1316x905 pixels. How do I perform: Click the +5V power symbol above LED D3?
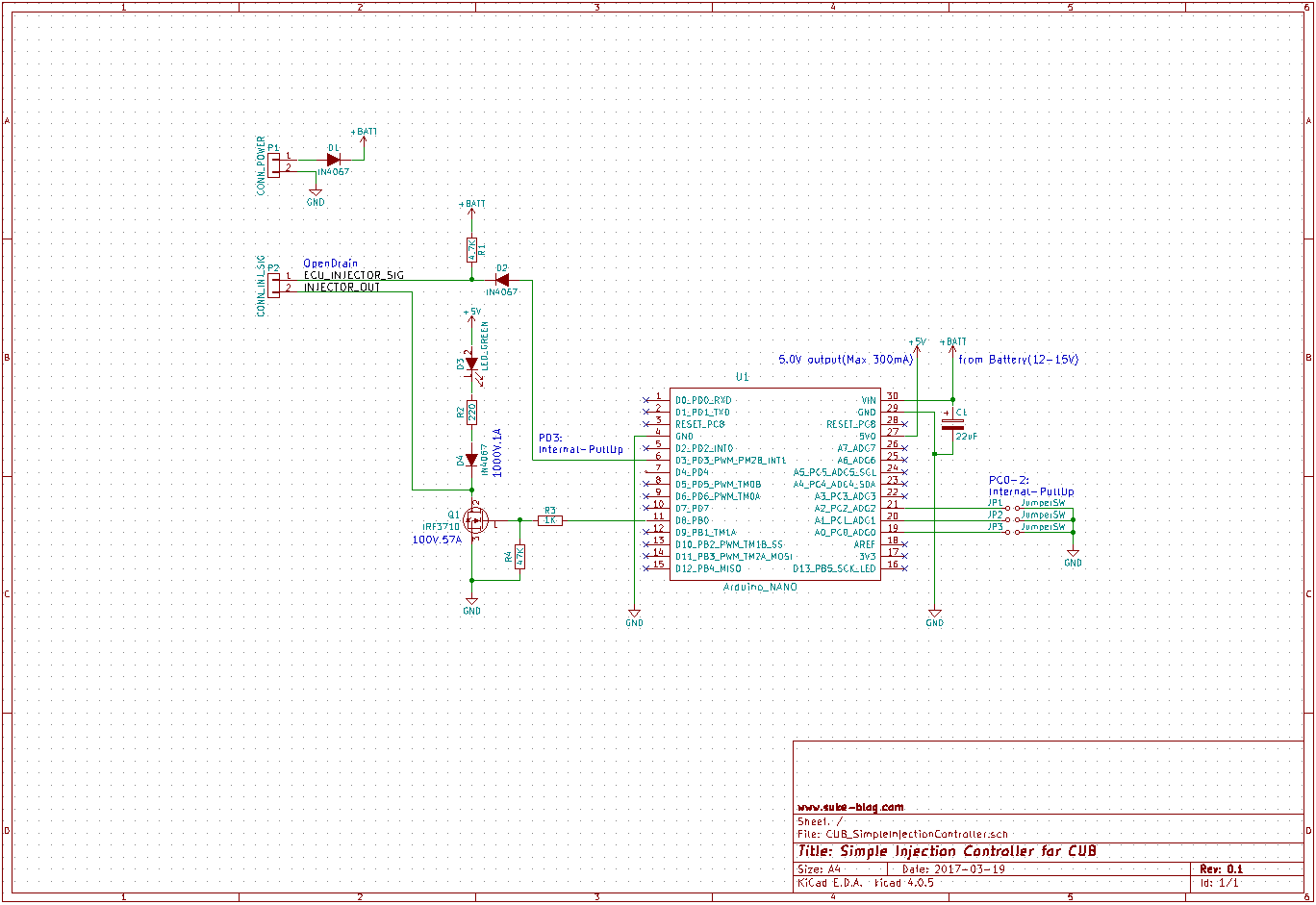click(471, 316)
